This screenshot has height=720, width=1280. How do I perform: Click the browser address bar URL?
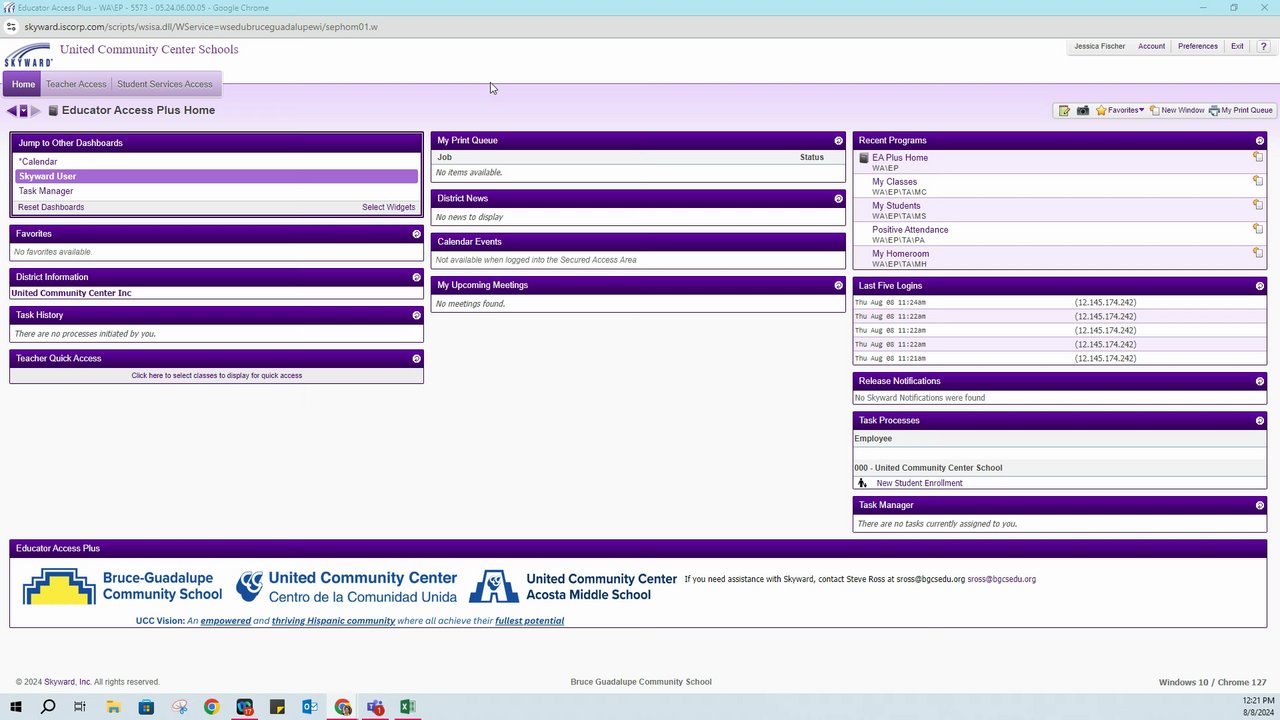[201, 27]
